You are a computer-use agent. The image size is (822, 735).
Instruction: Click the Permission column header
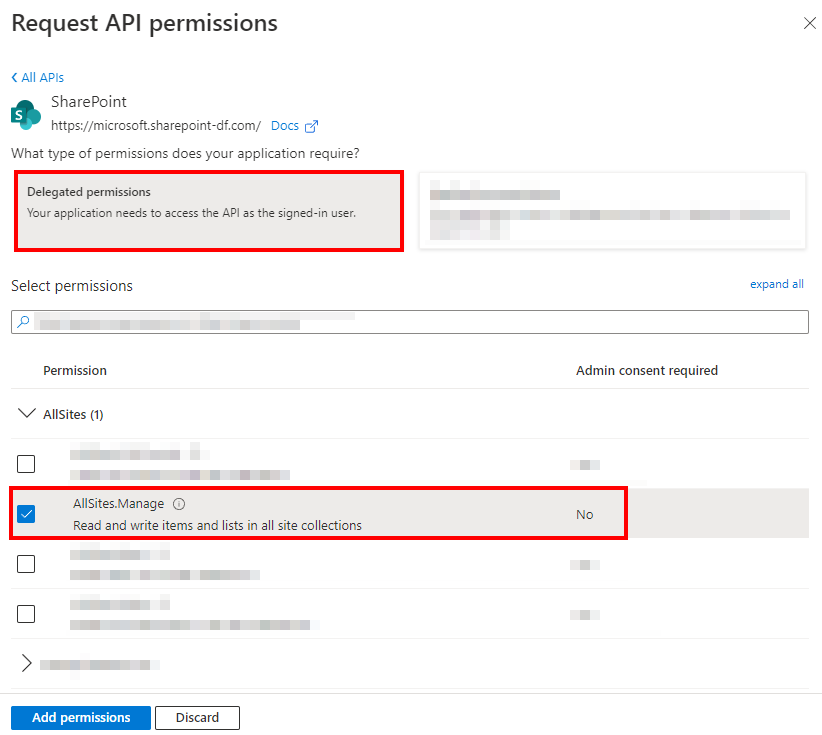coord(75,371)
